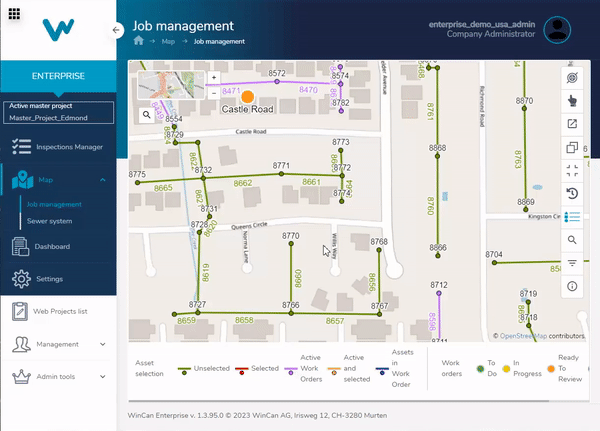The width and height of the screenshot is (600, 431).
Task: Click the fullscreen extent map icon
Action: pyautogui.click(x=572, y=170)
